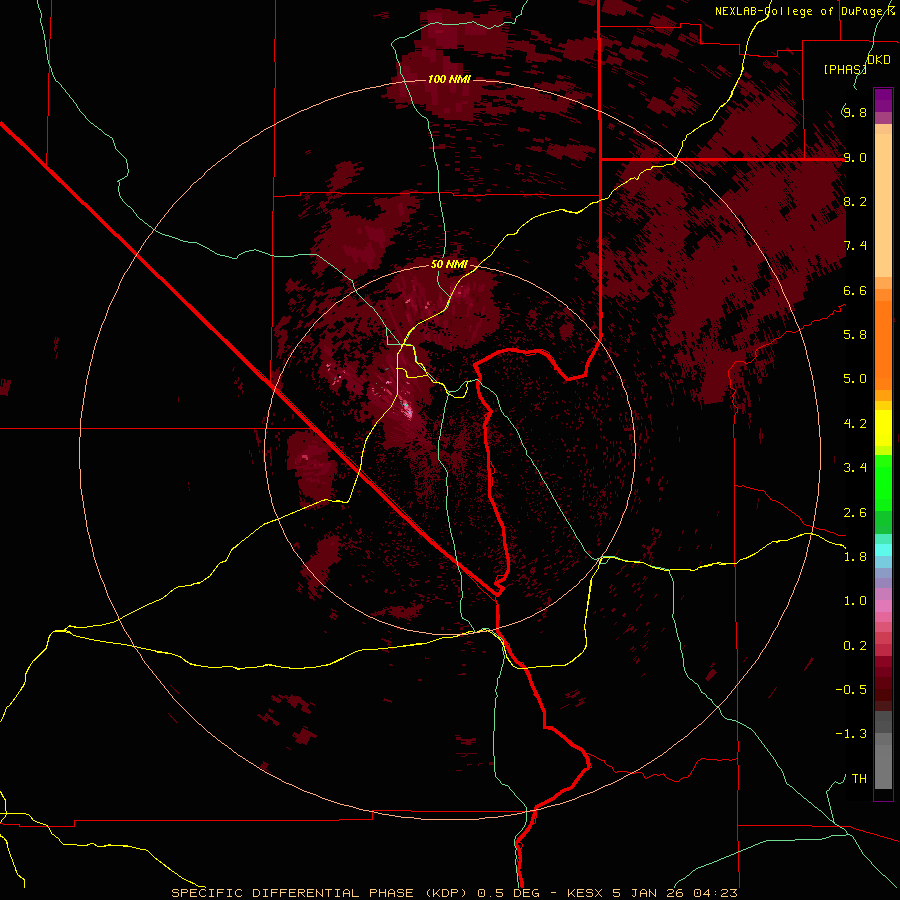Click the 3.4 color scale value
Image resolution: width=900 pixels, height=900 pixels.
[x=855, y=468]
